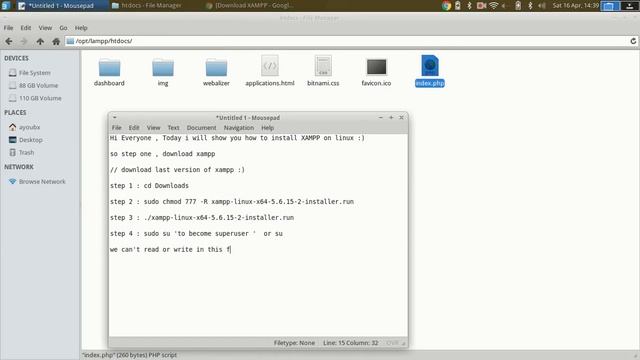Open File menu in File Manager
This screenshot has height=360, width=640.
[9, 28]
